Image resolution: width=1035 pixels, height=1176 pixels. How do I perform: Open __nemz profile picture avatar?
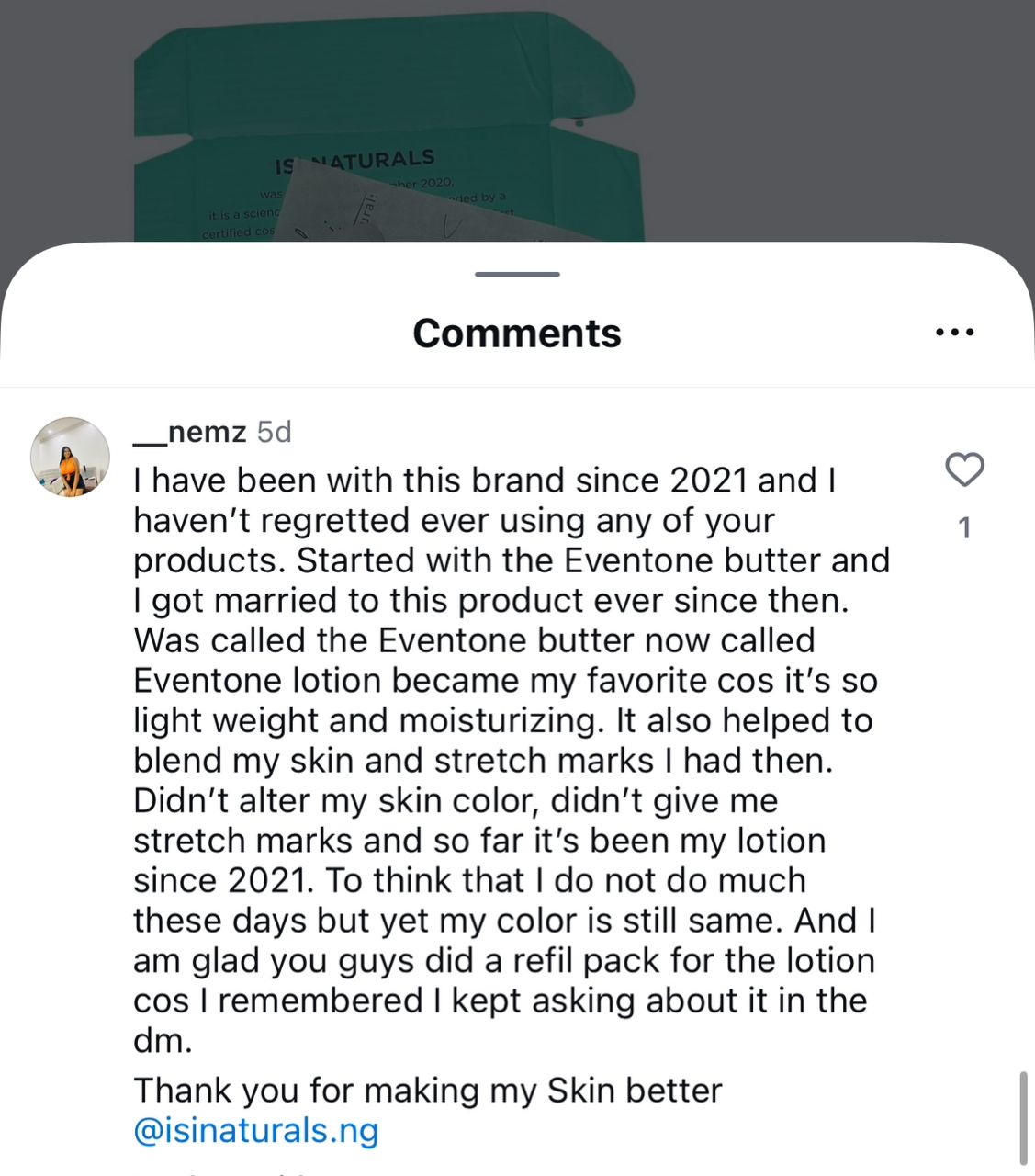[71, 458]
